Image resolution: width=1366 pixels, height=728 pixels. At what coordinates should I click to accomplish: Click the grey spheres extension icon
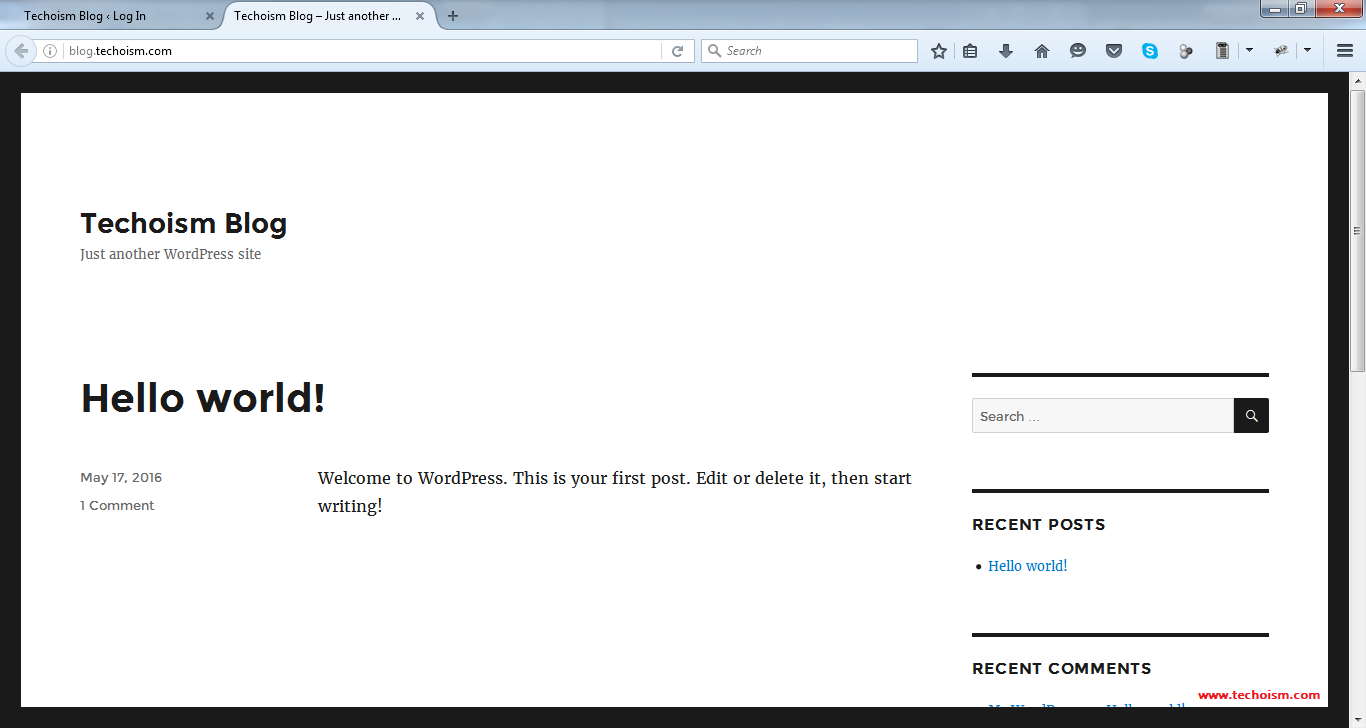tap(1186, 51)
